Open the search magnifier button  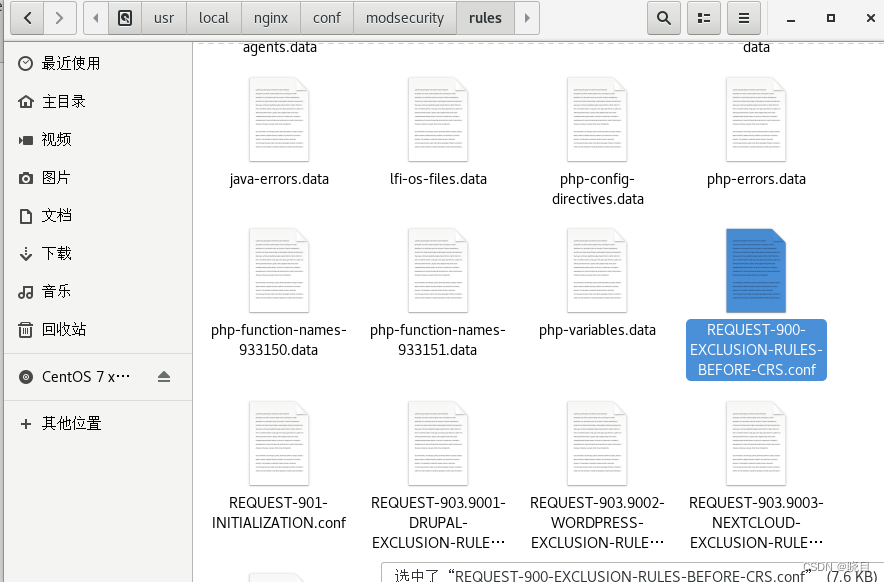664,18
